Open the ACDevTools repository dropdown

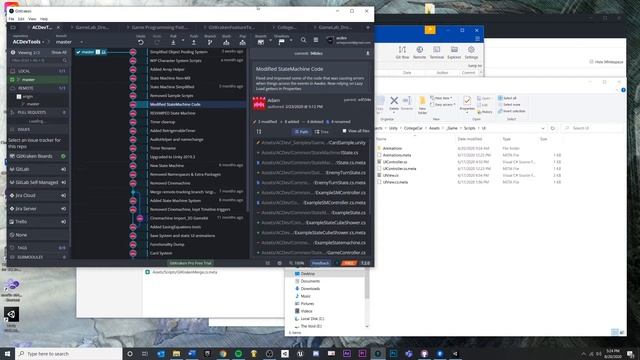pos(28,42)
